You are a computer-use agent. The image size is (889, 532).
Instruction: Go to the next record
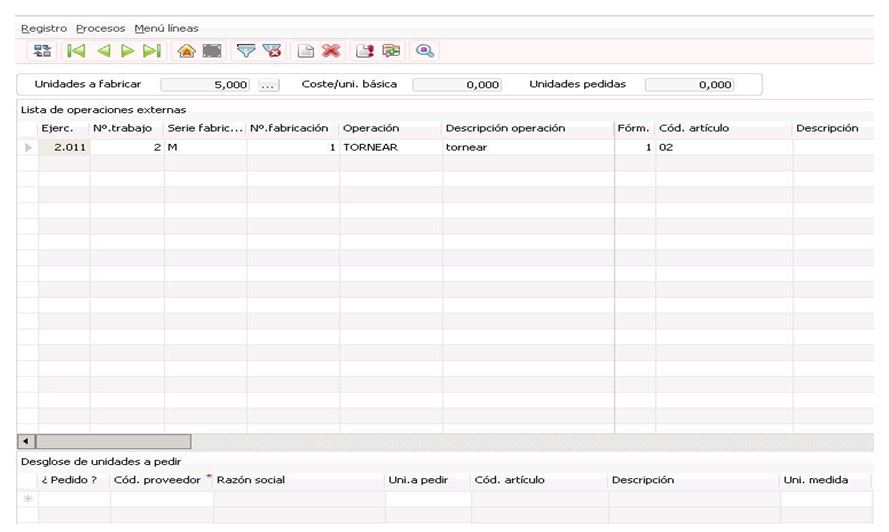[x=128, y=51]
